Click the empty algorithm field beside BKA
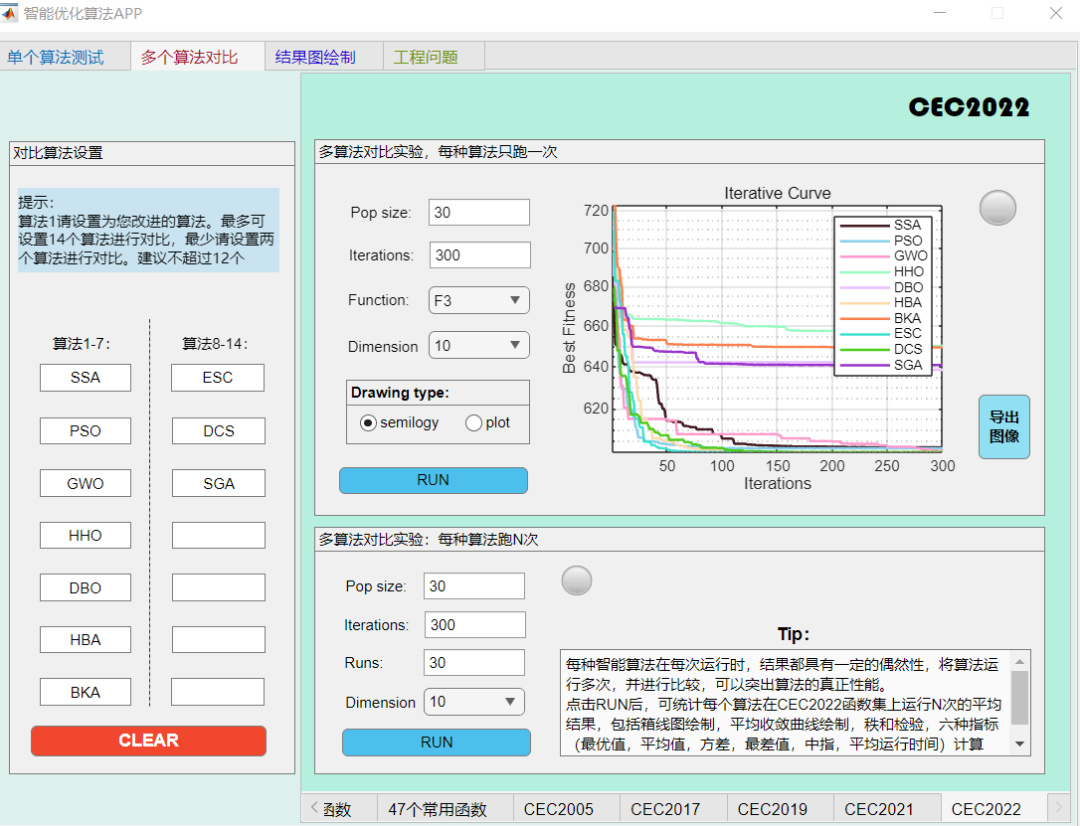 point(218,692)
